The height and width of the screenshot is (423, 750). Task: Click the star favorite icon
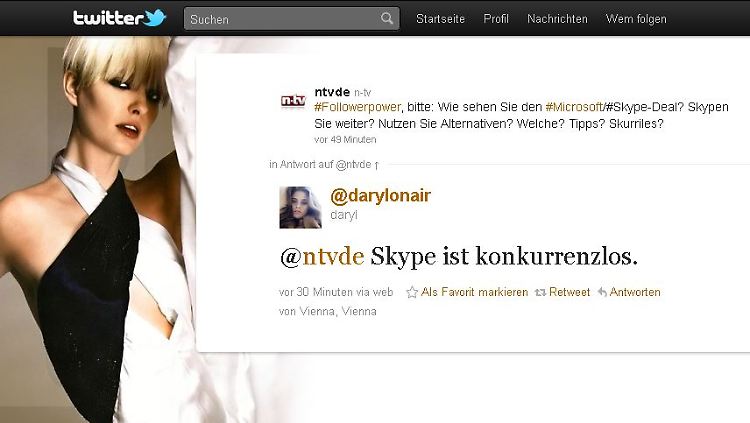click(412, 292)
